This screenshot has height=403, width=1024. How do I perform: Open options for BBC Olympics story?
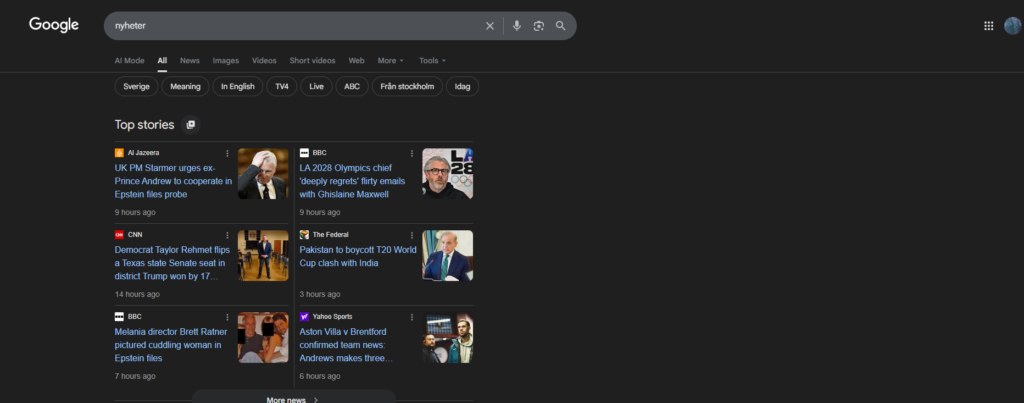(411, 153)
